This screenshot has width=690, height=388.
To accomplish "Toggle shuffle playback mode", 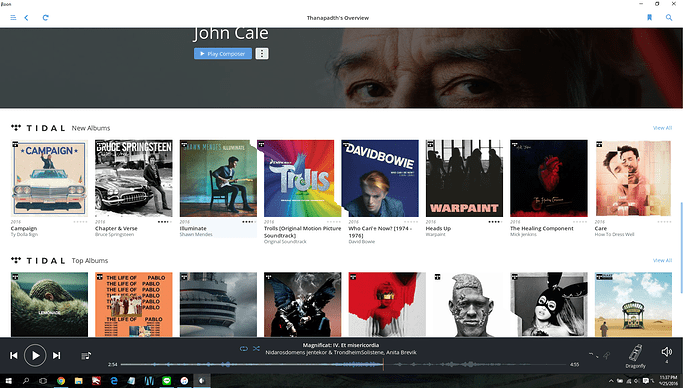I will pos(256,348).
